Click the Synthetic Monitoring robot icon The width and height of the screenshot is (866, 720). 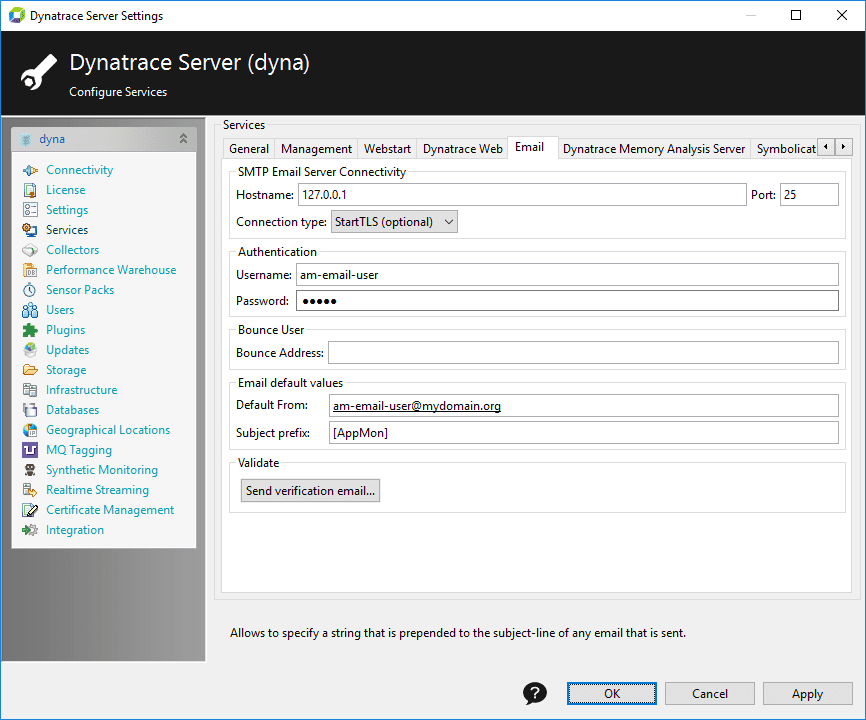(x=30, y=470)
